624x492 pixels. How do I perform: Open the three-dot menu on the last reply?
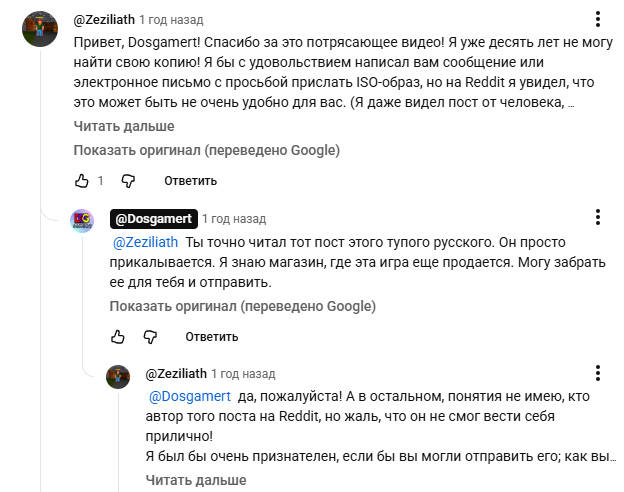[x=597, y=373]
